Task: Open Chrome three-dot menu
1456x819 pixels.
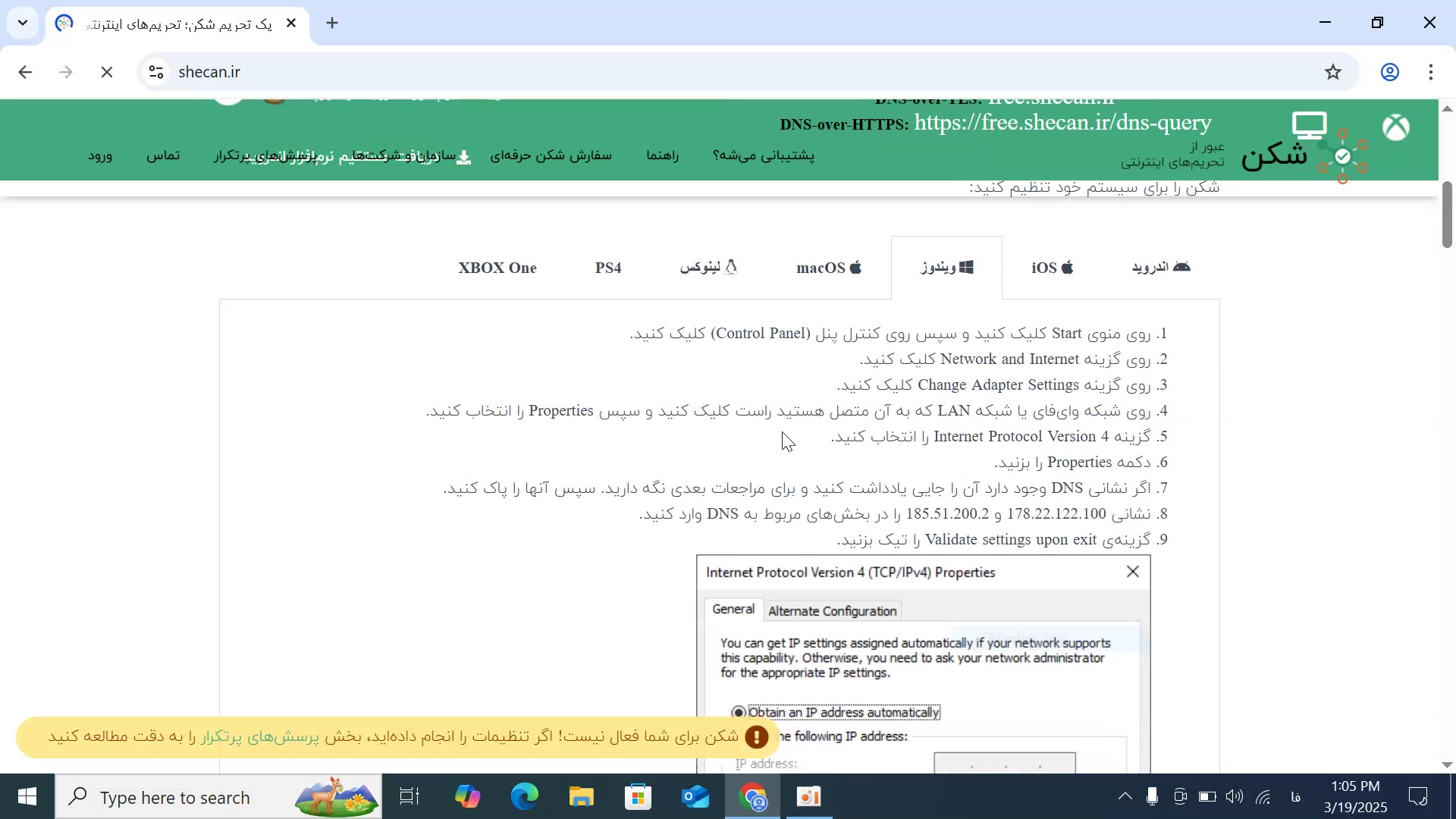Action: pyautogui.click(x=1430, y=72)
